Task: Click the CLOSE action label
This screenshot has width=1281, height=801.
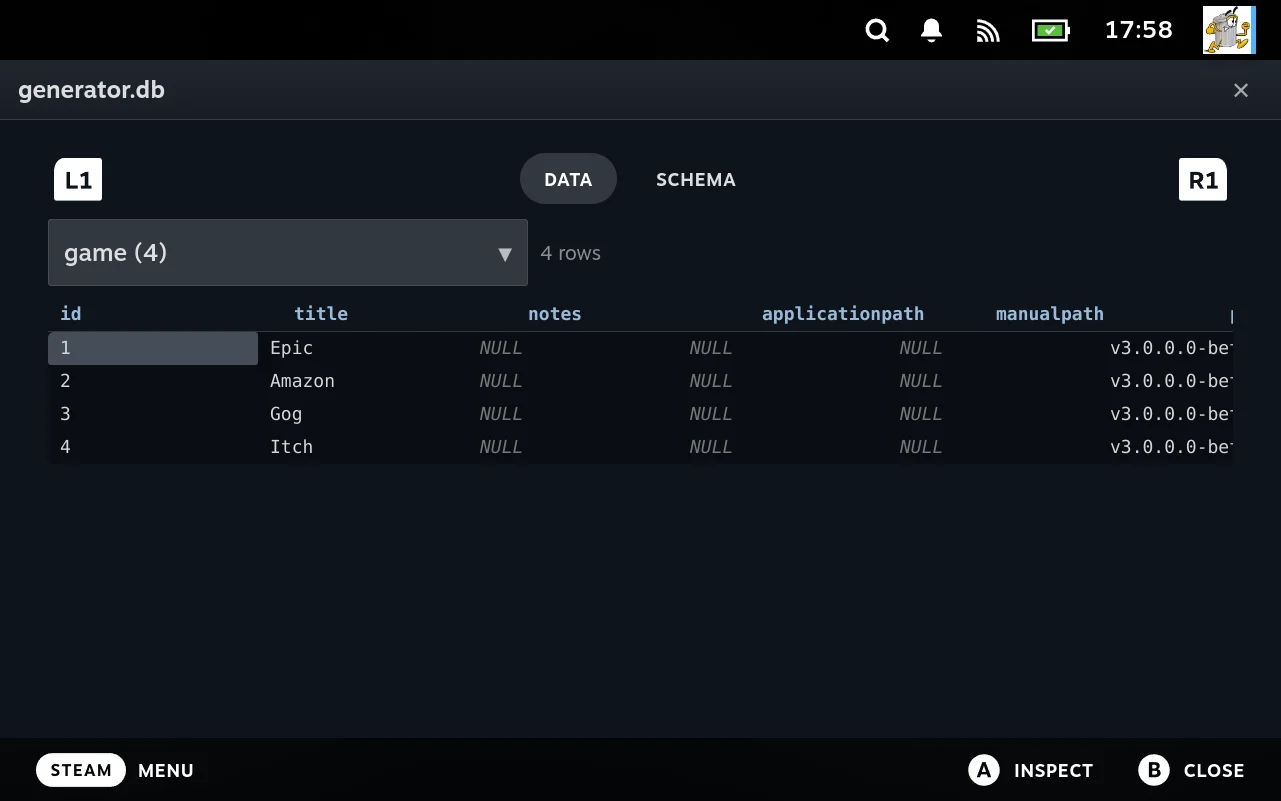Action: [x=1214, y=771]
